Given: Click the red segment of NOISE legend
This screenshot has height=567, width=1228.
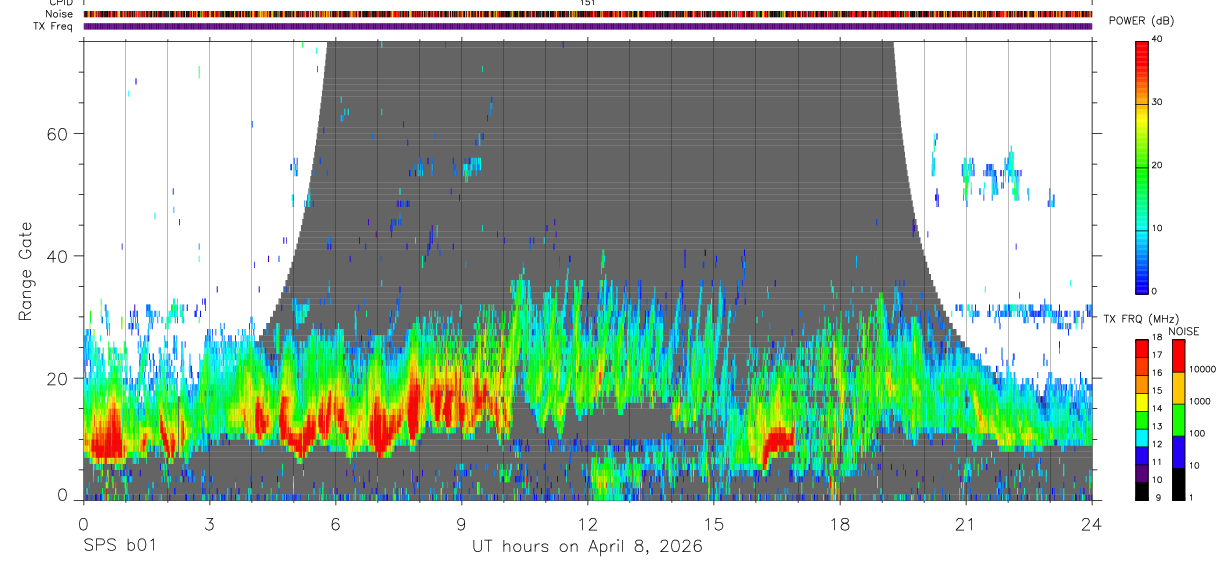Looking at the screenshot, I should coord(1177,356).
